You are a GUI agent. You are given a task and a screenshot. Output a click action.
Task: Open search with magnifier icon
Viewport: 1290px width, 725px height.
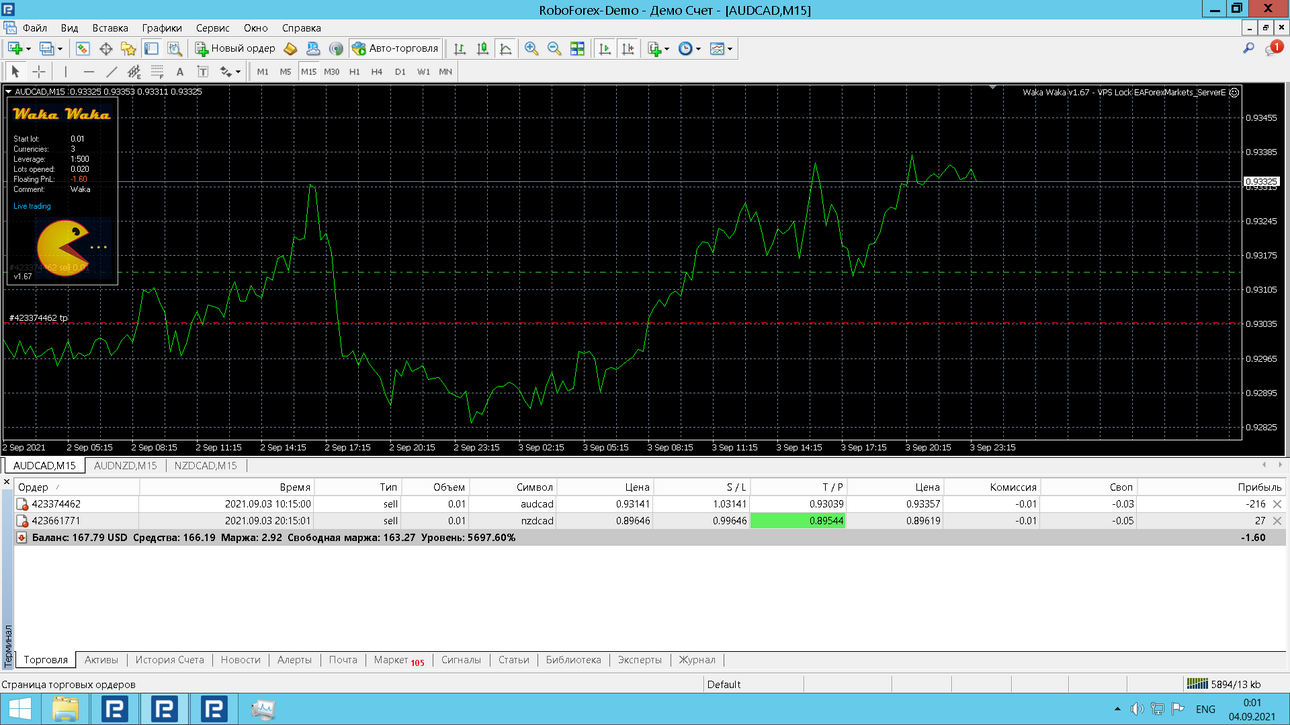click(1249, 48)
